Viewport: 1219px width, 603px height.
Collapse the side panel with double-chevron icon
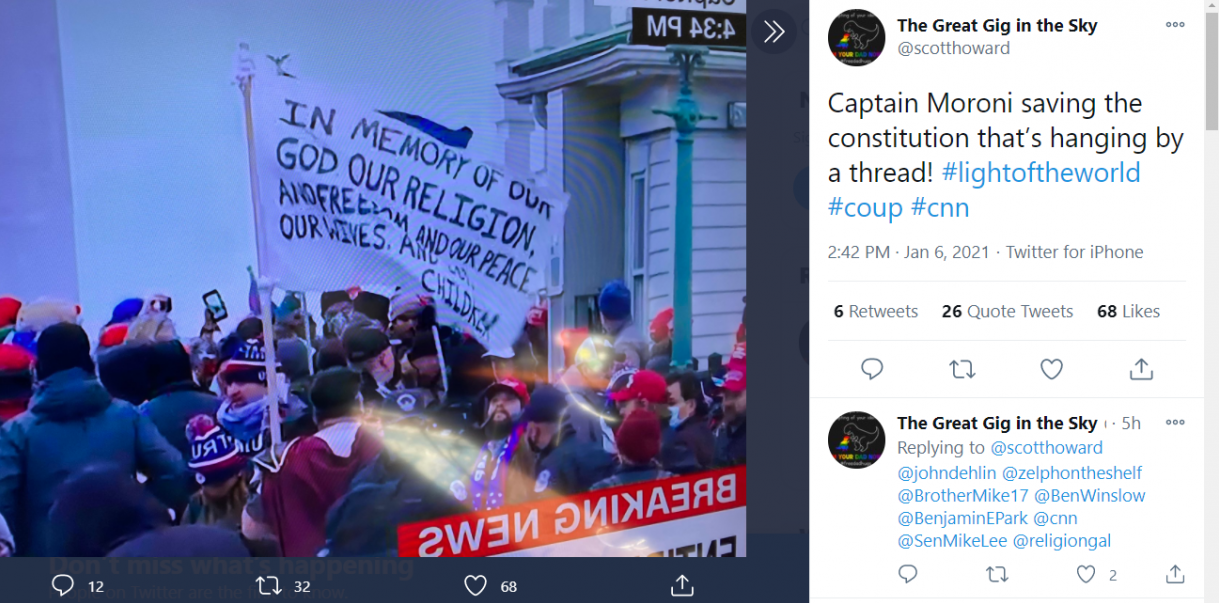click(x=773, y=32)
